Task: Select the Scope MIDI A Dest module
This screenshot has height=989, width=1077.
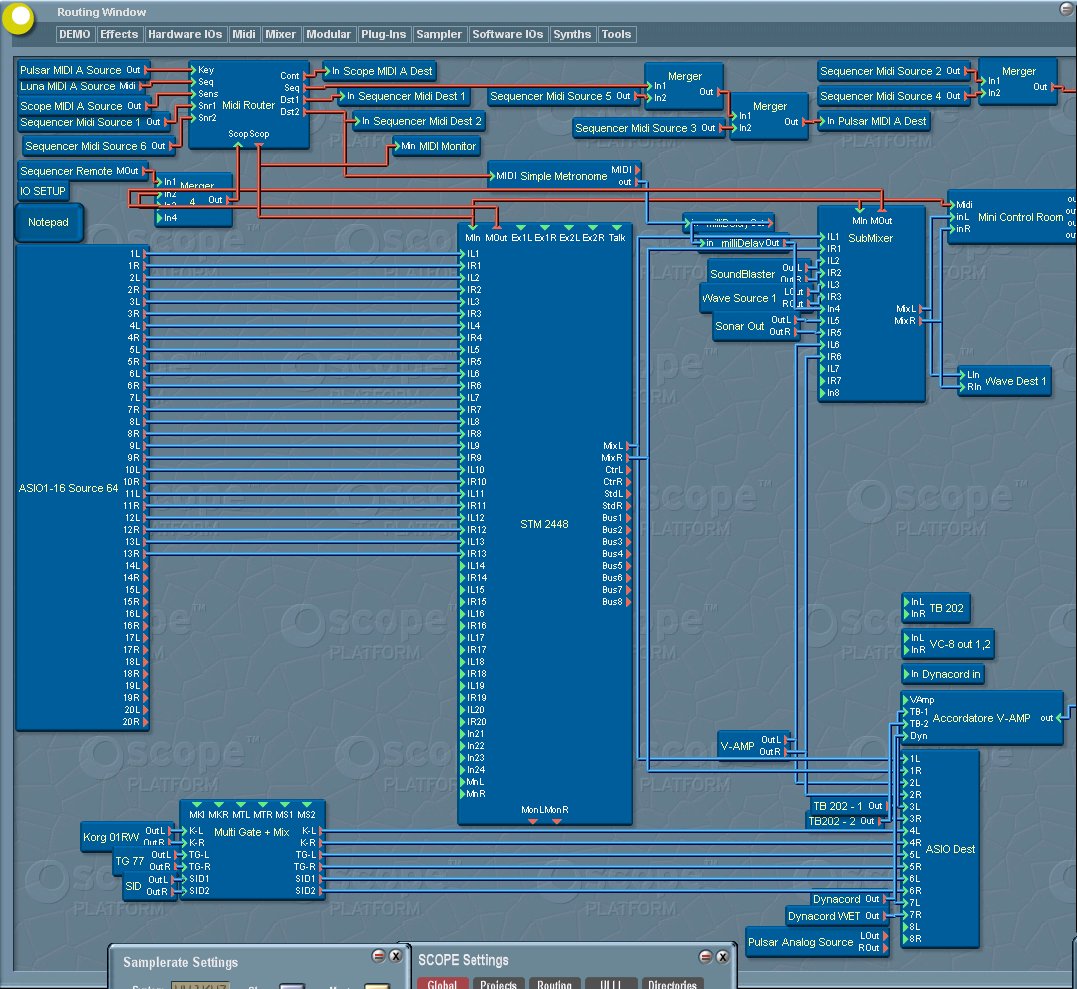Action: click(x=382, y=71)
